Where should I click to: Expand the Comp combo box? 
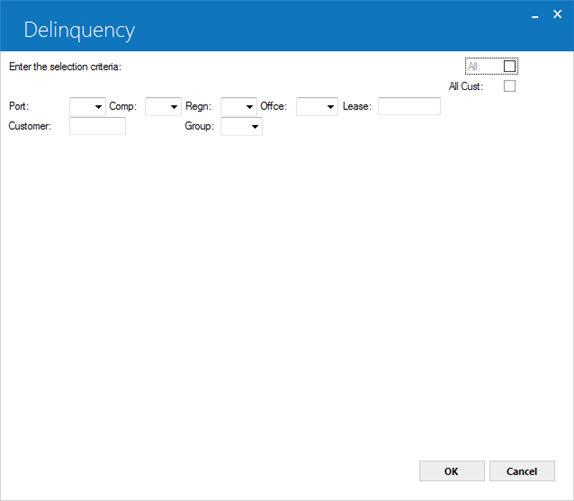163,106
